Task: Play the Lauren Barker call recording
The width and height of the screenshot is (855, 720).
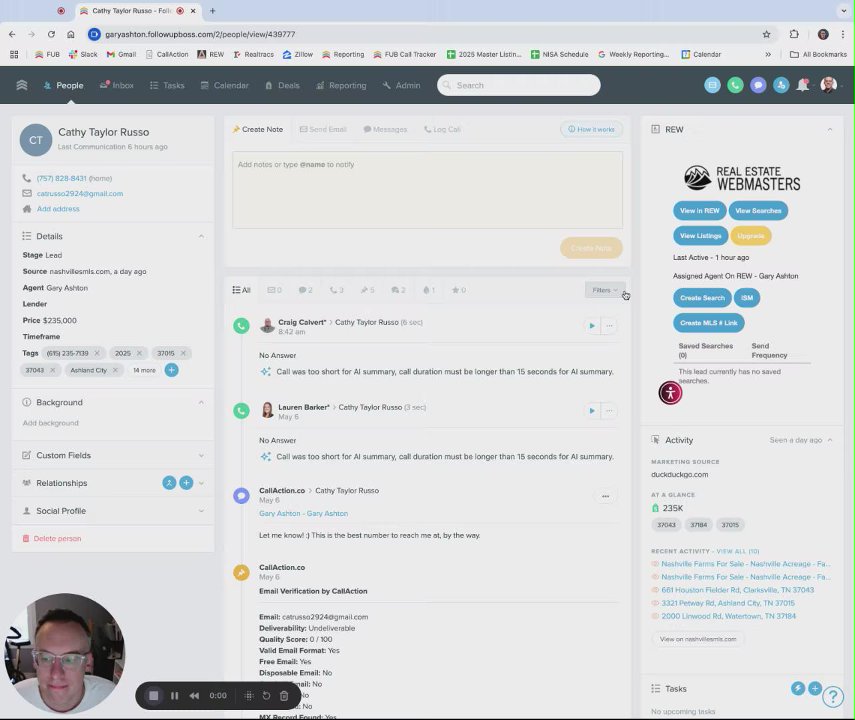Action: (592, 411)
